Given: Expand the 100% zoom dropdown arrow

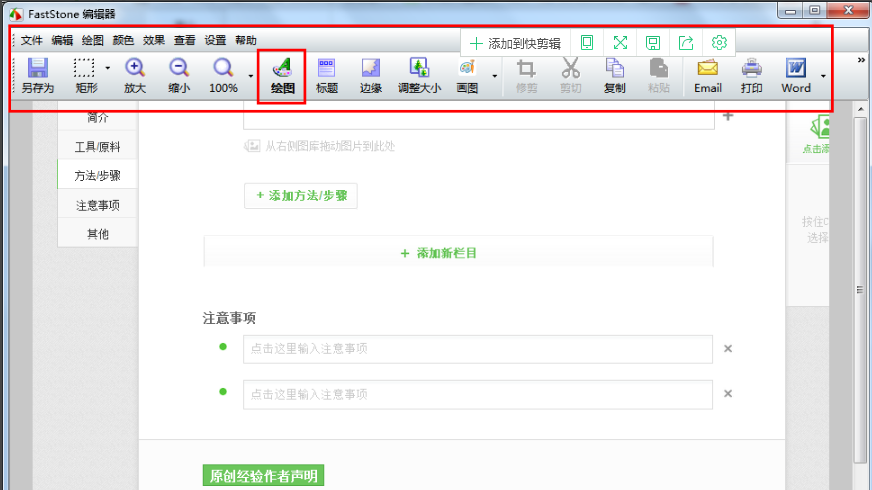Looking at the screenshot, I should click(250, 75).
